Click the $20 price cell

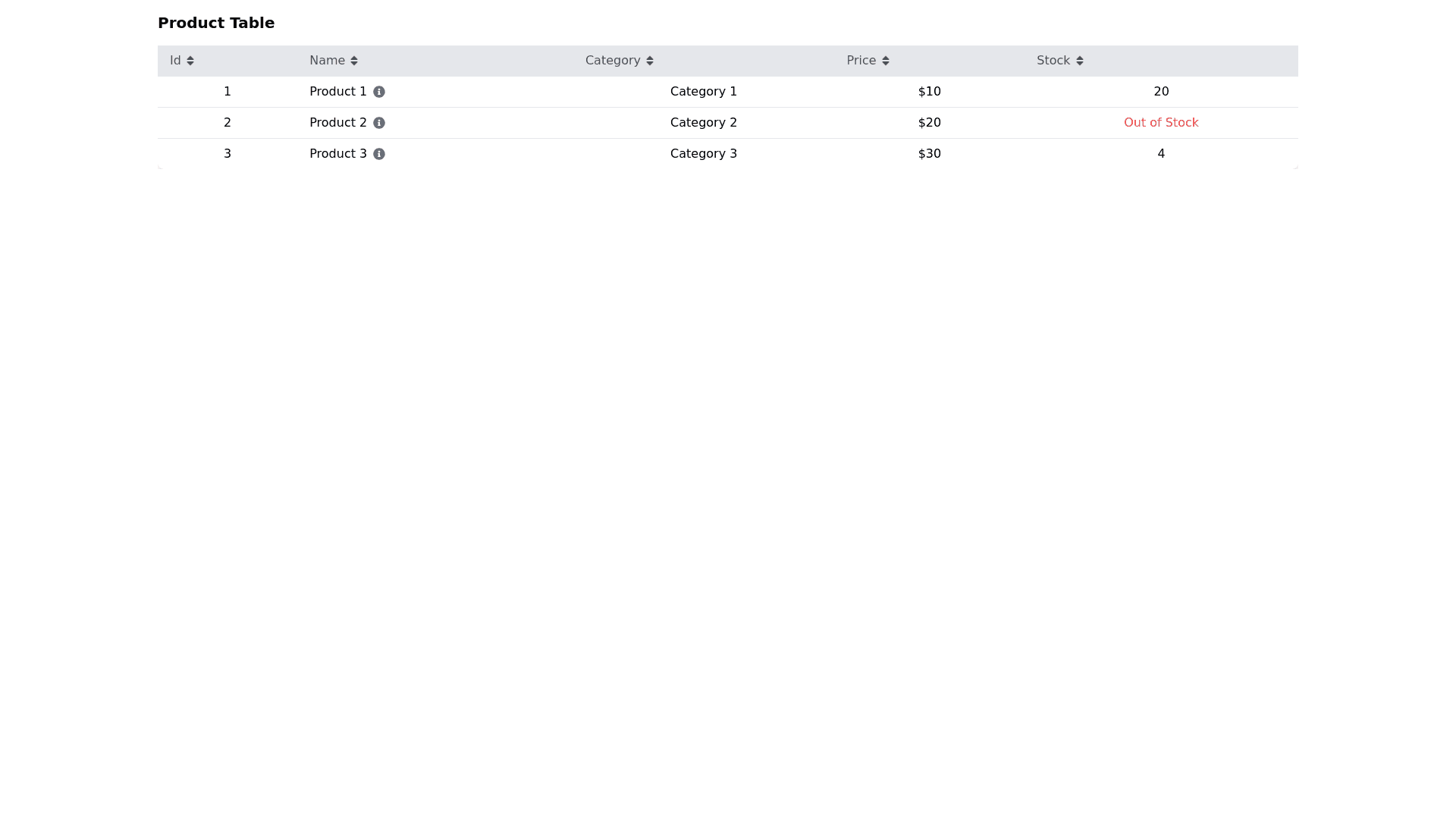(929, 123)
